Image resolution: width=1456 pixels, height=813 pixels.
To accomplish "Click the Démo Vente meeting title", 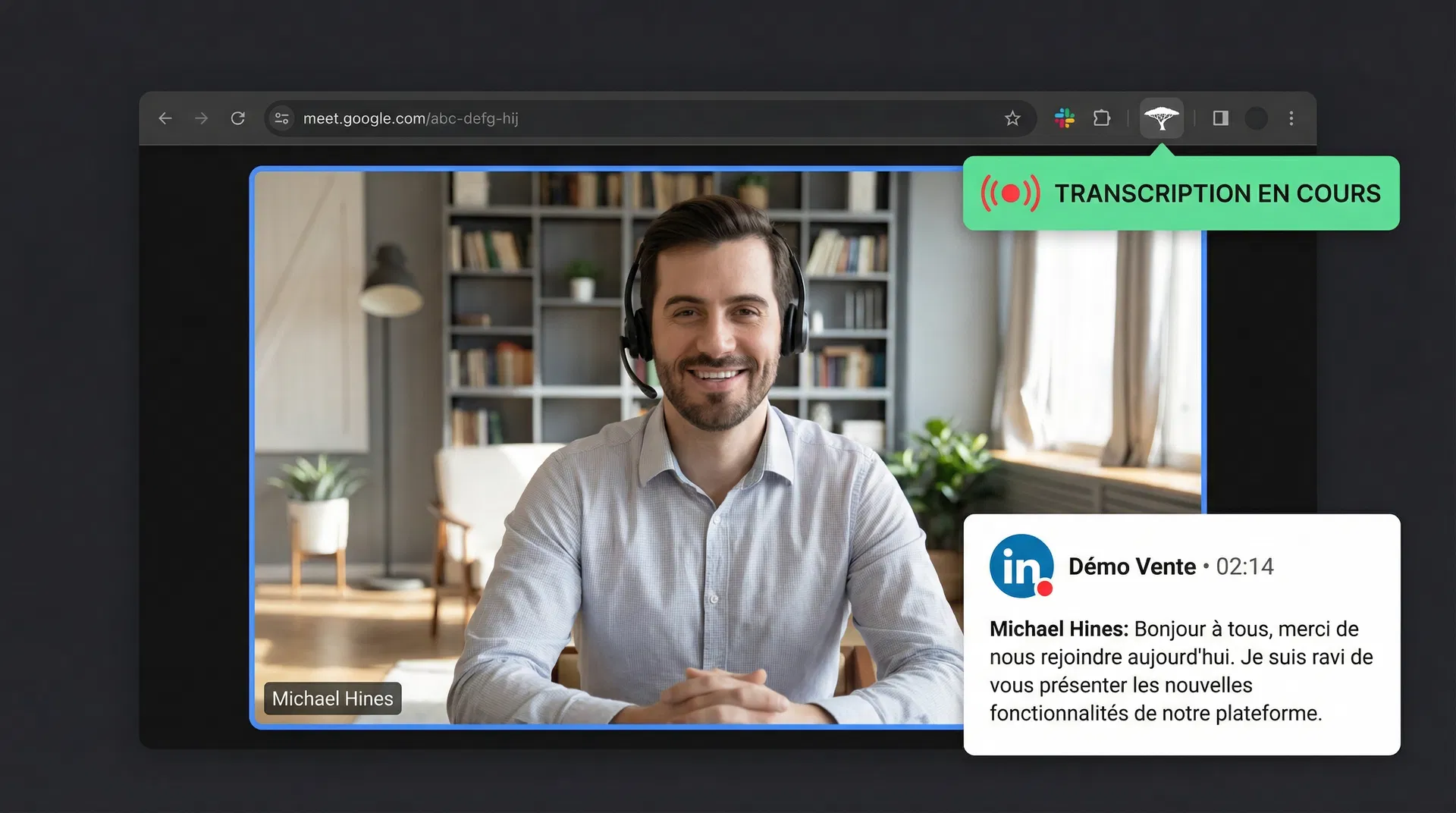I will 1132,566.
